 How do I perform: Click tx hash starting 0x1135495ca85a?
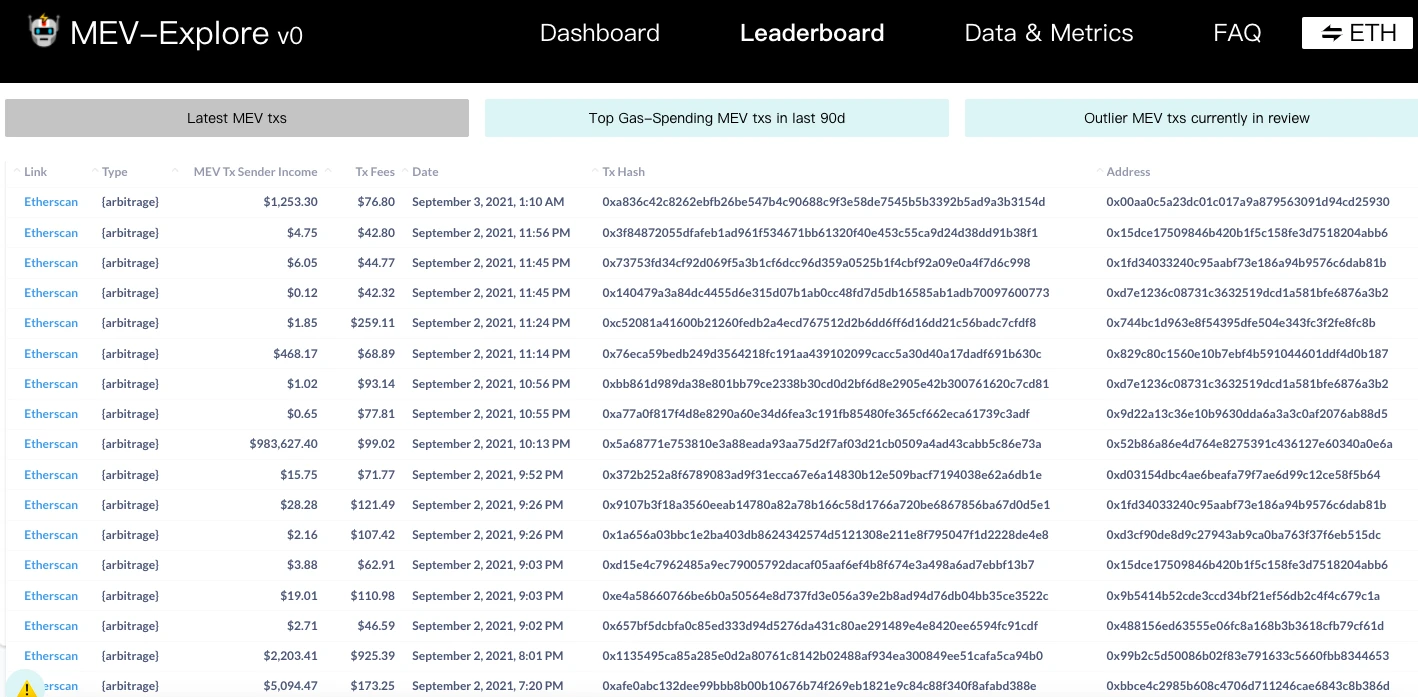(x=823, y=656)
